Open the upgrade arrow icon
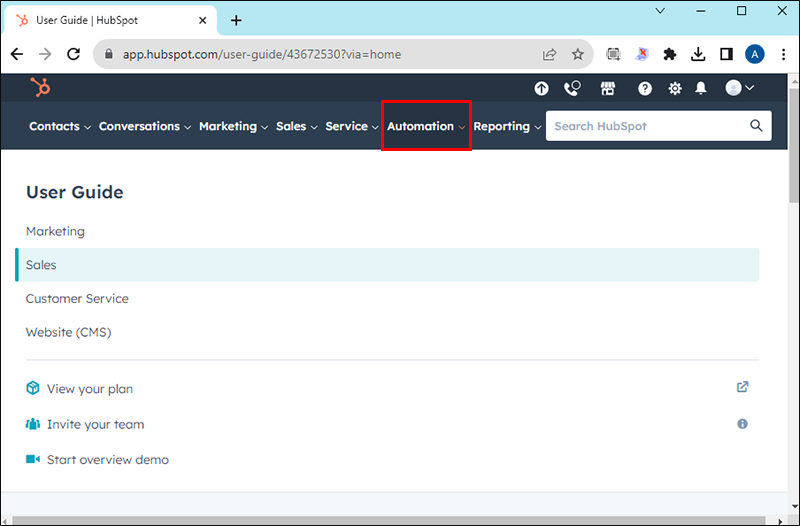Image resolution: width=800 pixels, height=526 pixels. pos(541,88)
